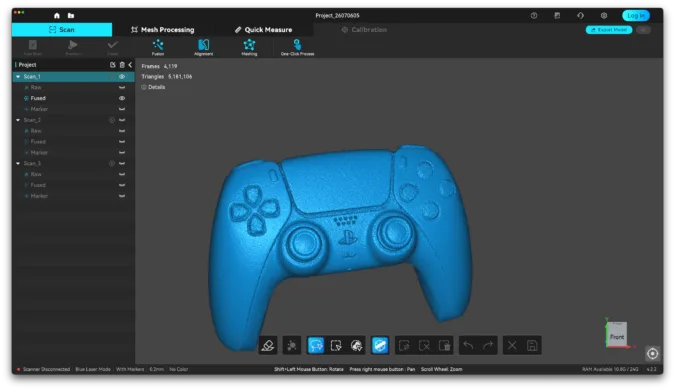Image resolution: width=675 pixels, height=390 pixels.
Task: Open the settings gear icon
Action: point(604,15)
